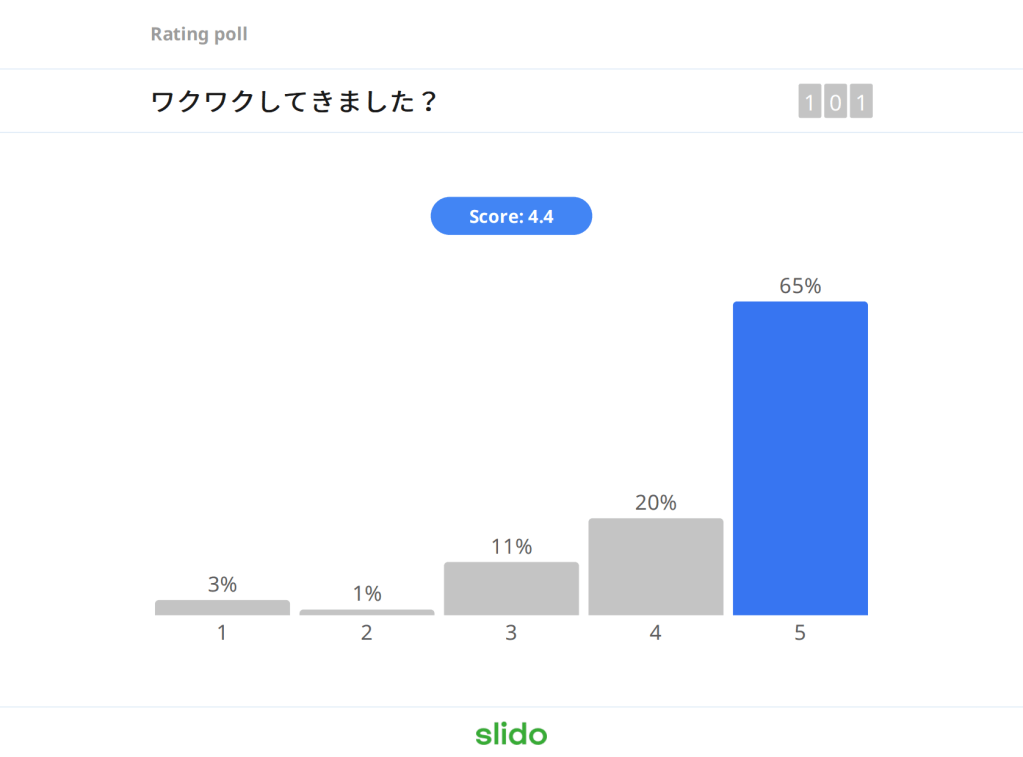Click the Rating poll header label
The width and height of the screenshot is (1023, 757).
tap(199, 34)
